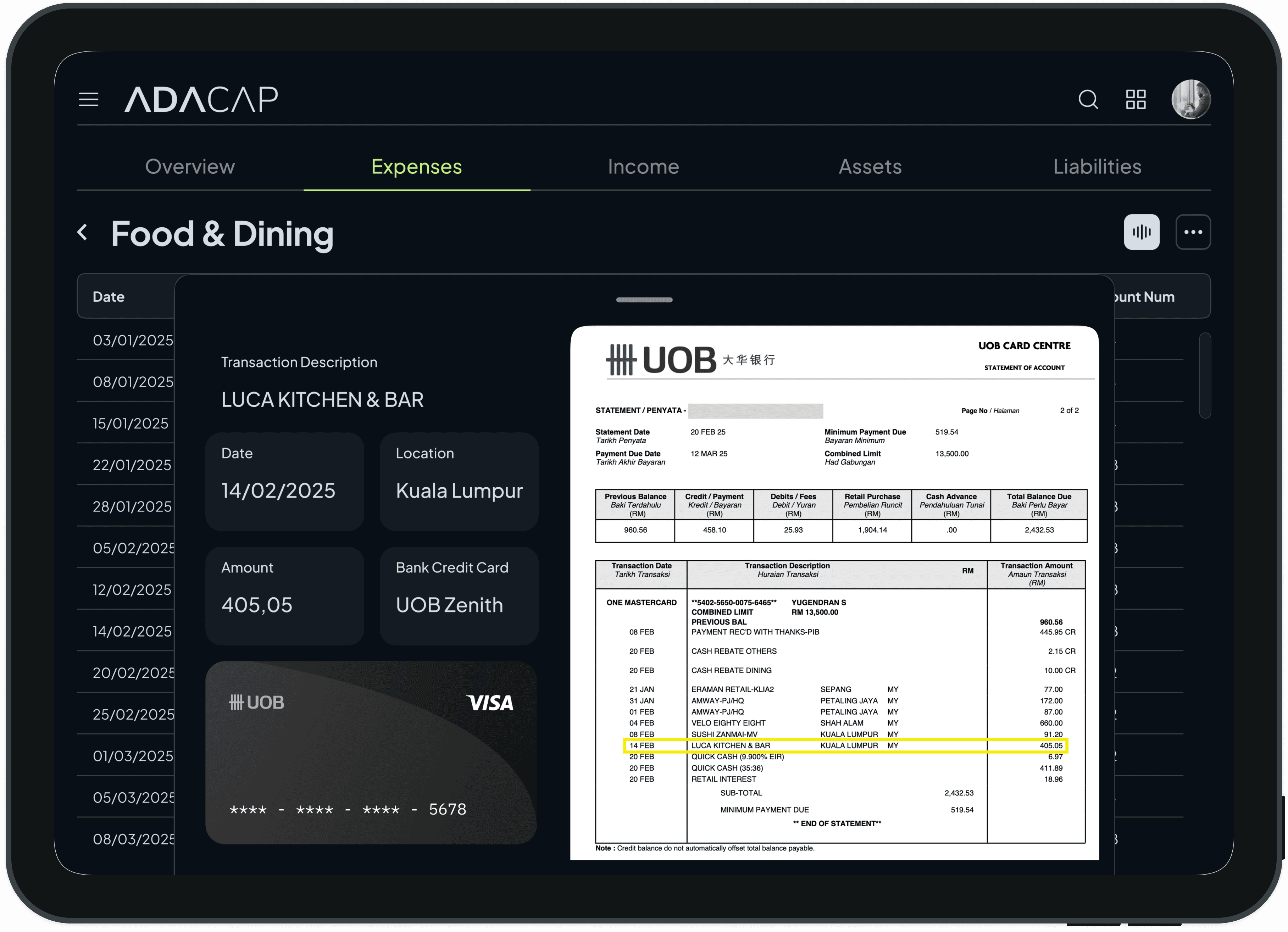The image size is (1288, 932).
Task: Open the Income tab
Action: tap(643, 166)
